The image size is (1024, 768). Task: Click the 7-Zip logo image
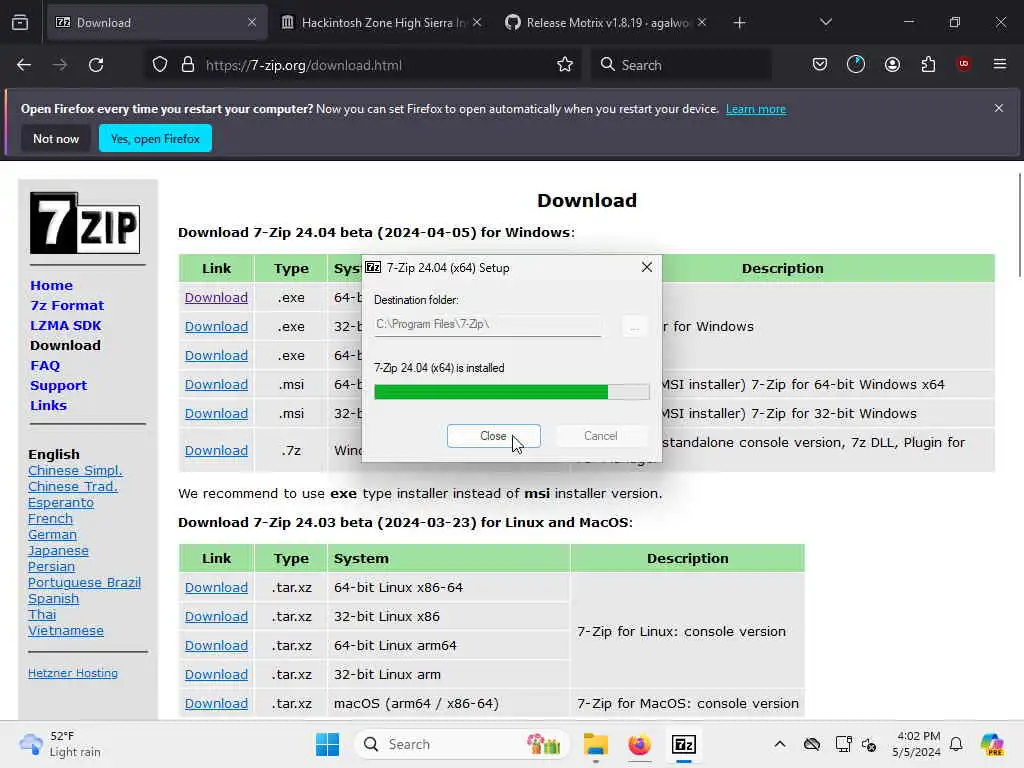point(85,223)
